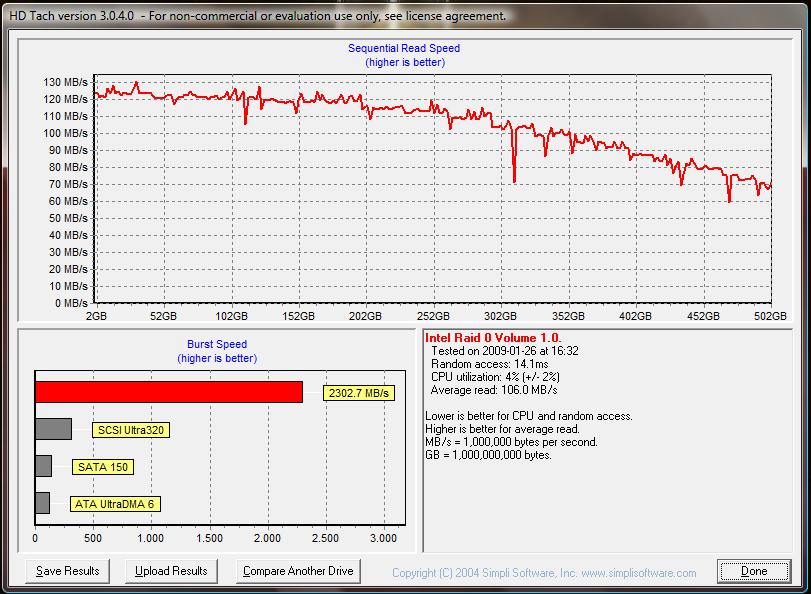Click the 2302.7 MB/s value label

click(x=359, y=394)
